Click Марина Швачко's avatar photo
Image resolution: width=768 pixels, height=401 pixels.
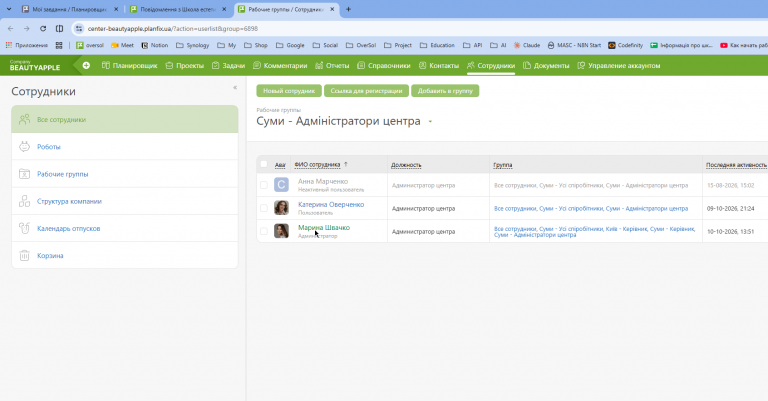click(281, 231)
